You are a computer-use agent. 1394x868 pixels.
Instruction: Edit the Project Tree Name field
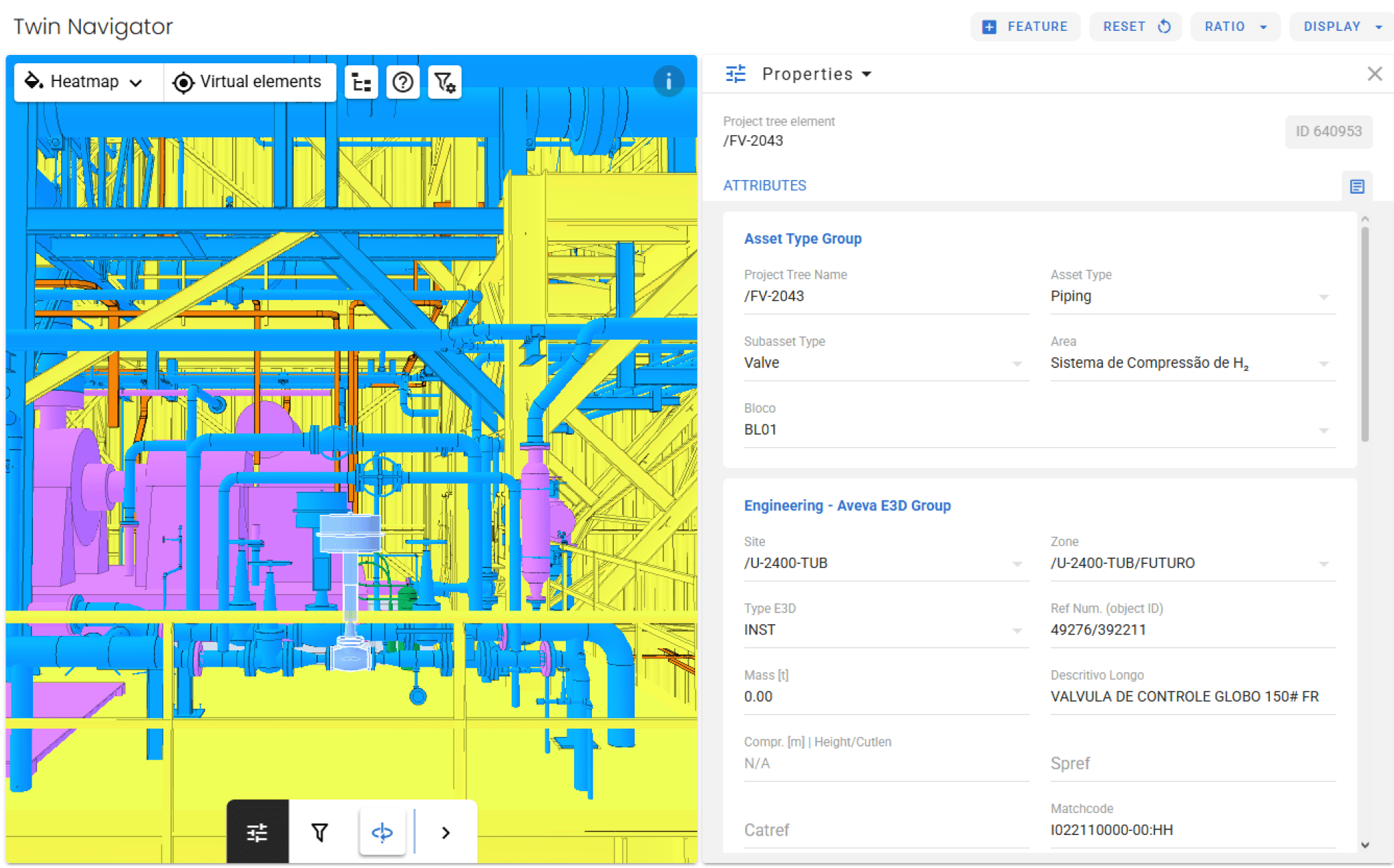pyautogui.click(x=886, y=296)
